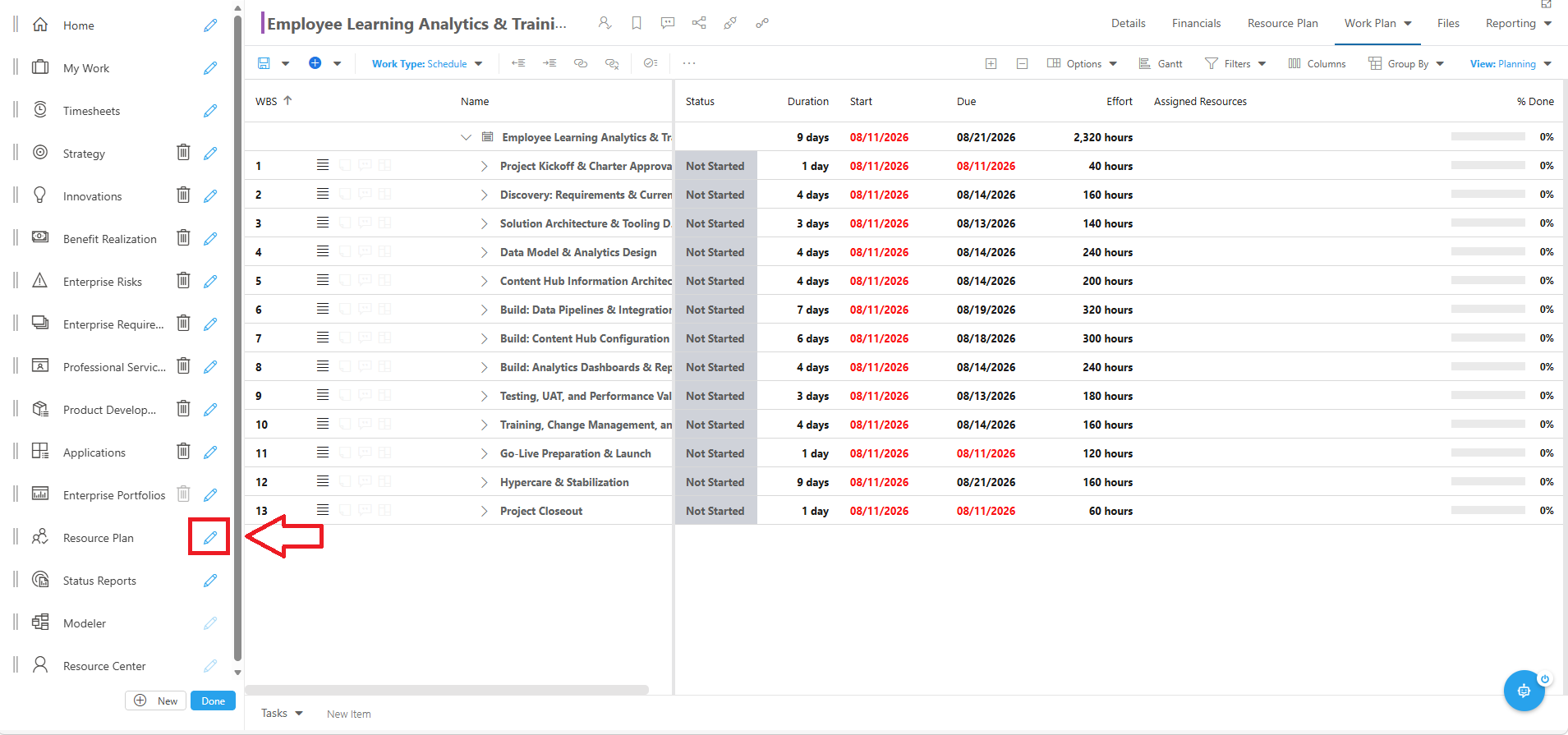The width and height of the screenshot is (1568, 735).
Task: Open the comments icon in the header
Action: [668, 23]
